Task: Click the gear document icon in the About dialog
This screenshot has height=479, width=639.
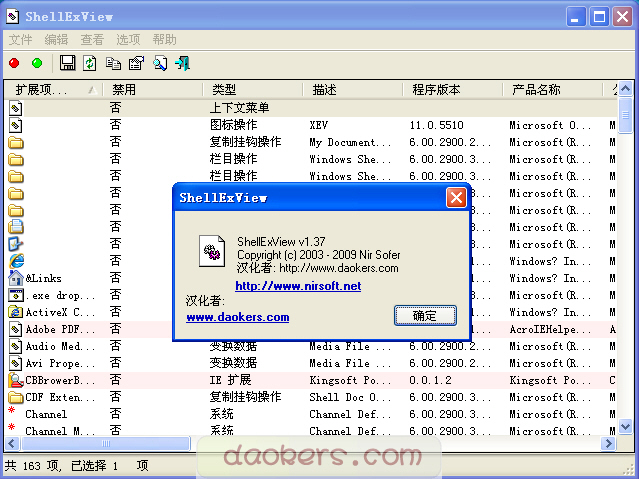Action: pos(212,251)
